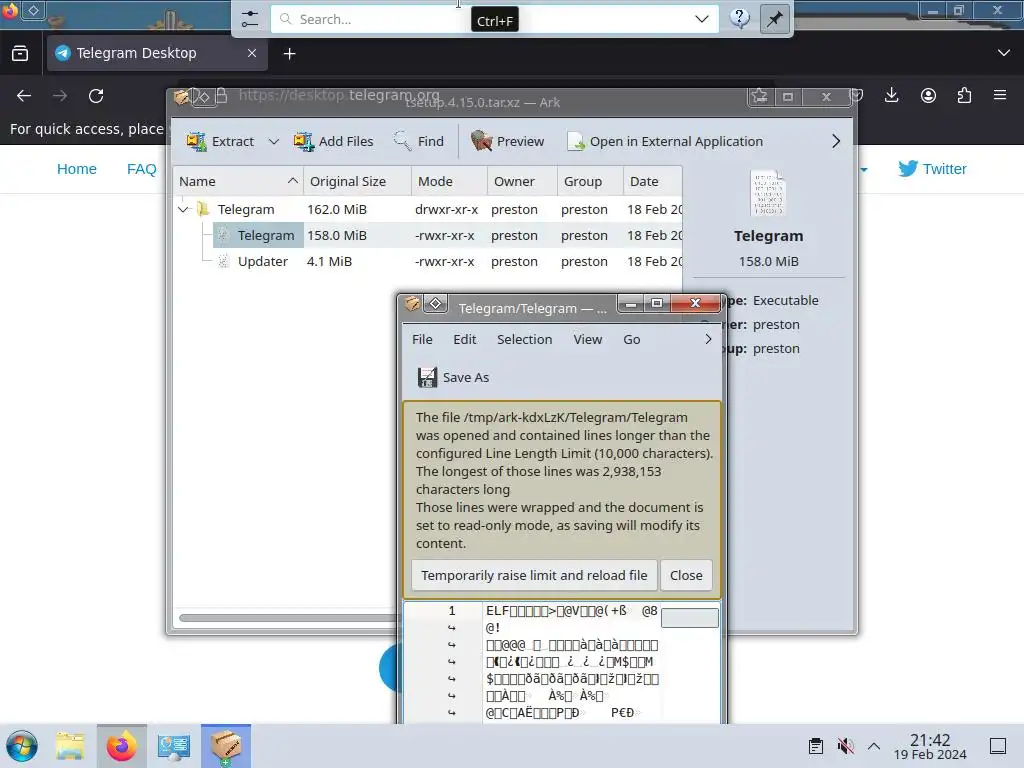
Task: Click the Firefox taskbar icon
Action: pos(121,746)
